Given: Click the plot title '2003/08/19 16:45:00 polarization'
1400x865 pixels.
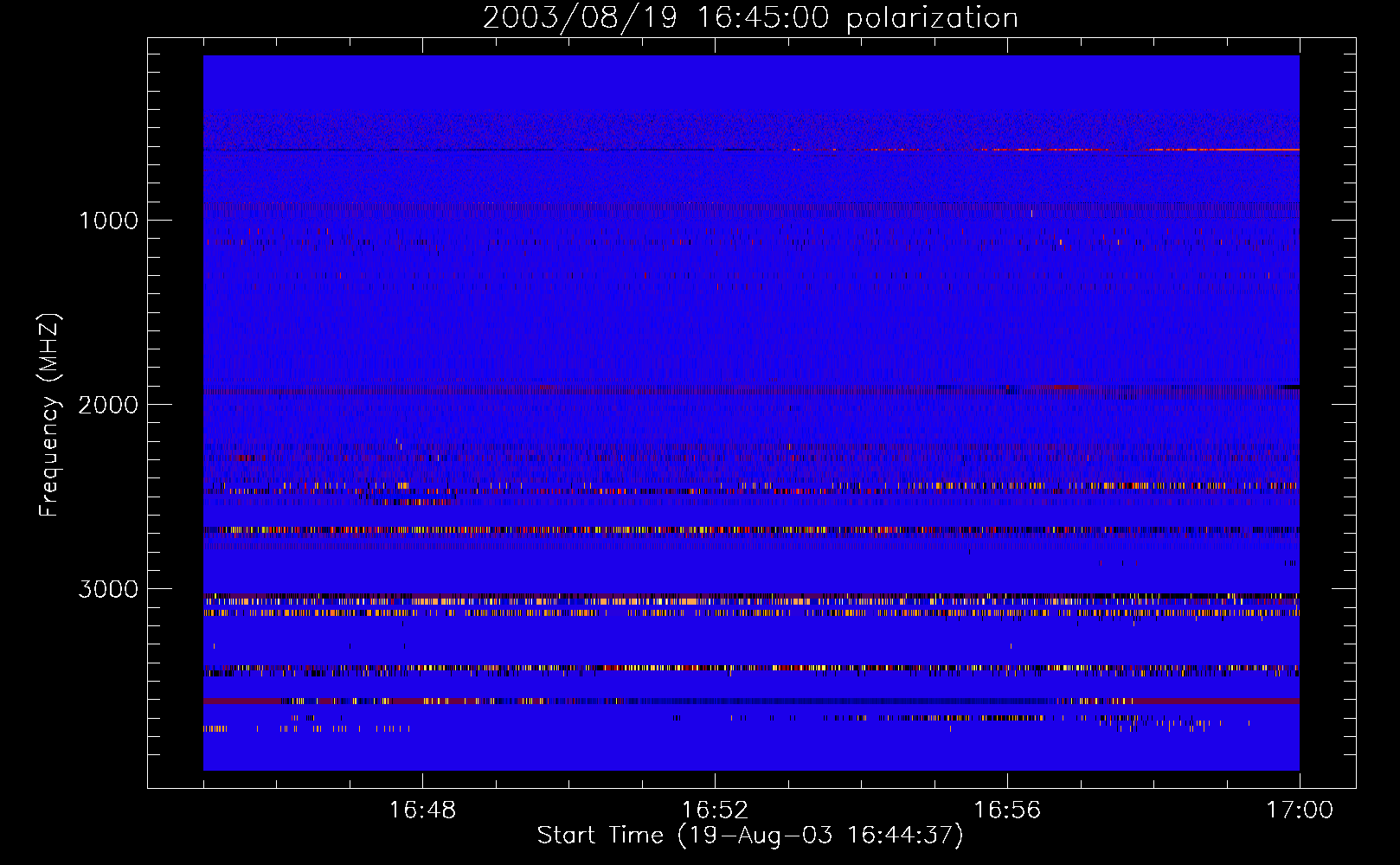Looking at the screenshot, I should tap(750, 17).
